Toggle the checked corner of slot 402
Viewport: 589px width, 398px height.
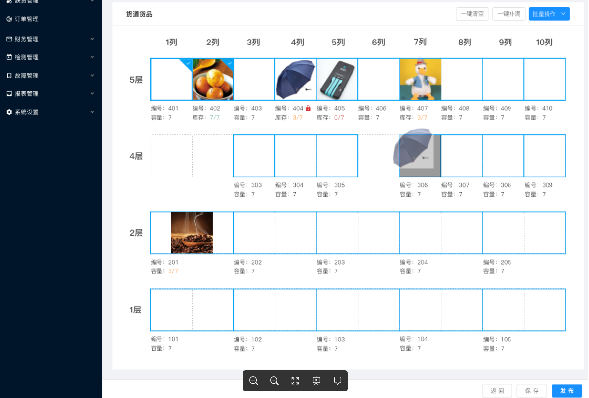coord(230,63)
